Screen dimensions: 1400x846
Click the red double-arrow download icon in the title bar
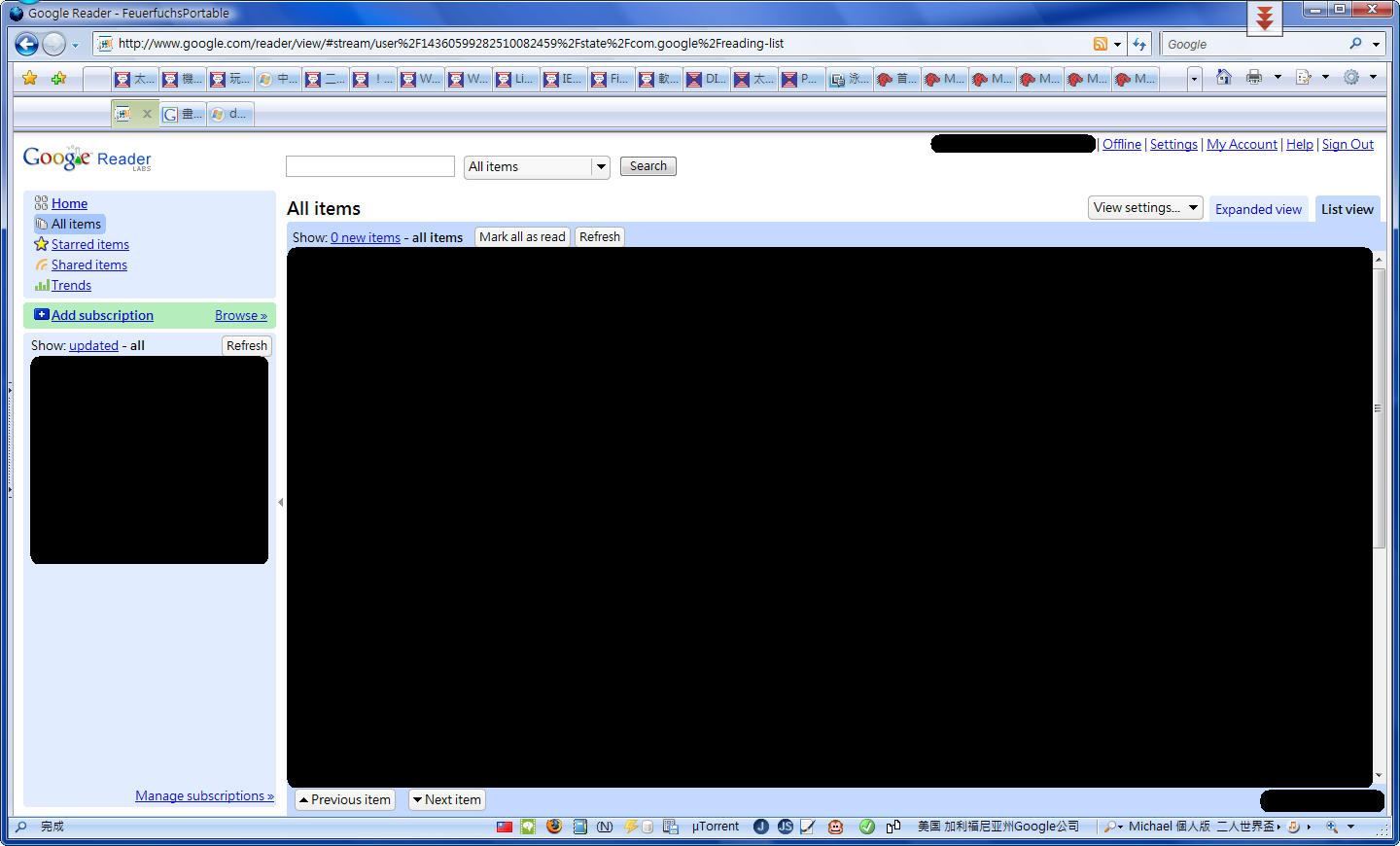[x=1265, y=18]
